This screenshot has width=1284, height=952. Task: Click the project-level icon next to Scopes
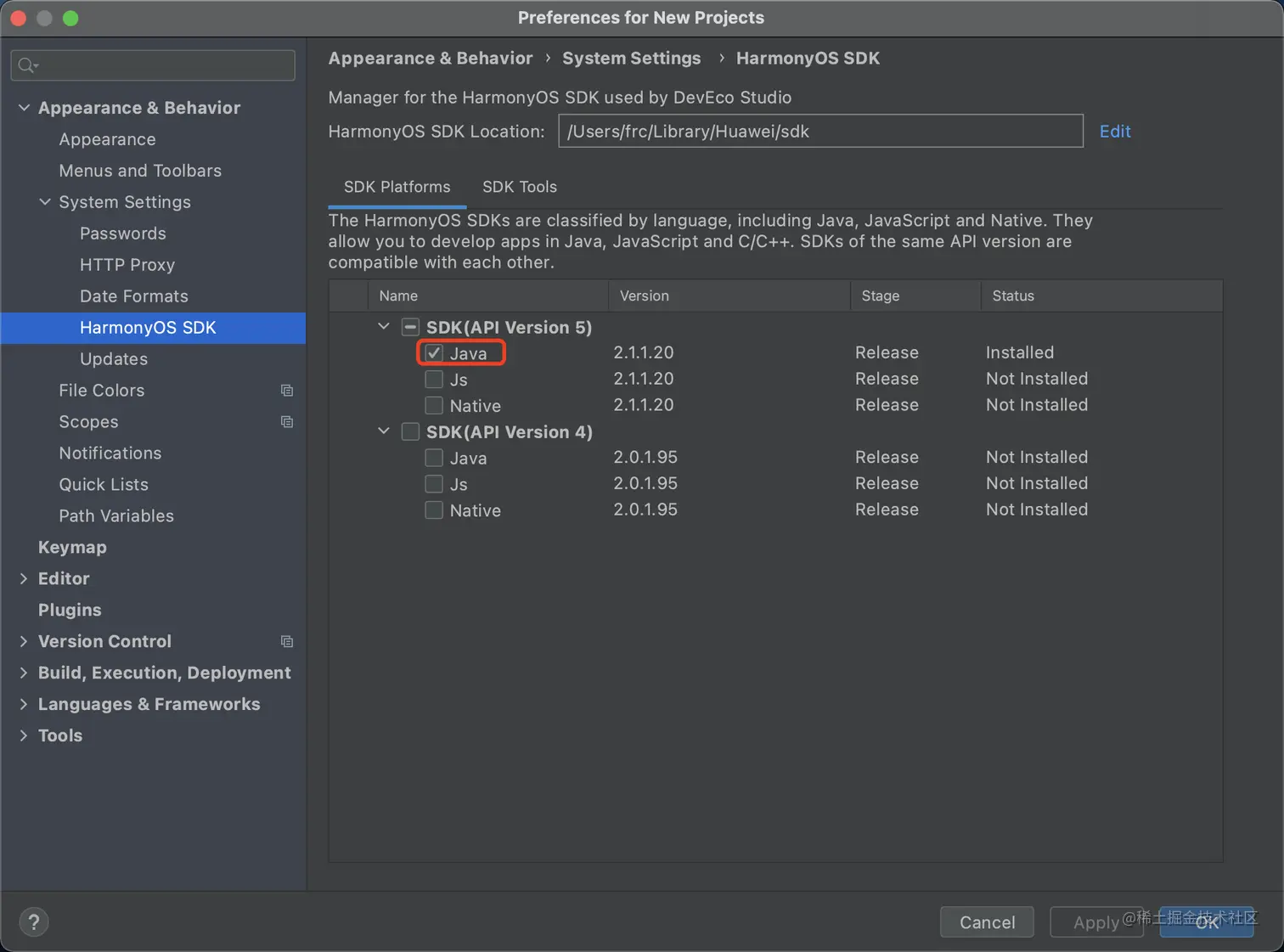(287, 422)
